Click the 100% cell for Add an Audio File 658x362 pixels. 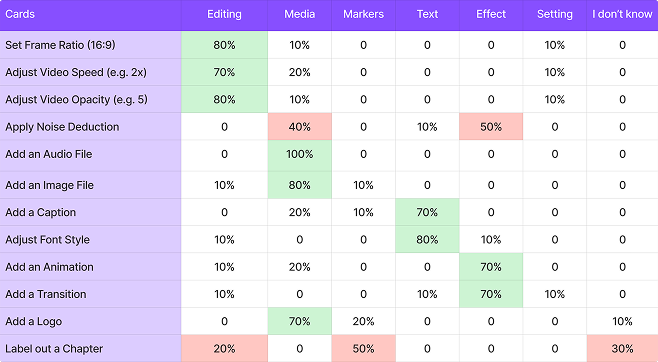[x=300, y=154]
